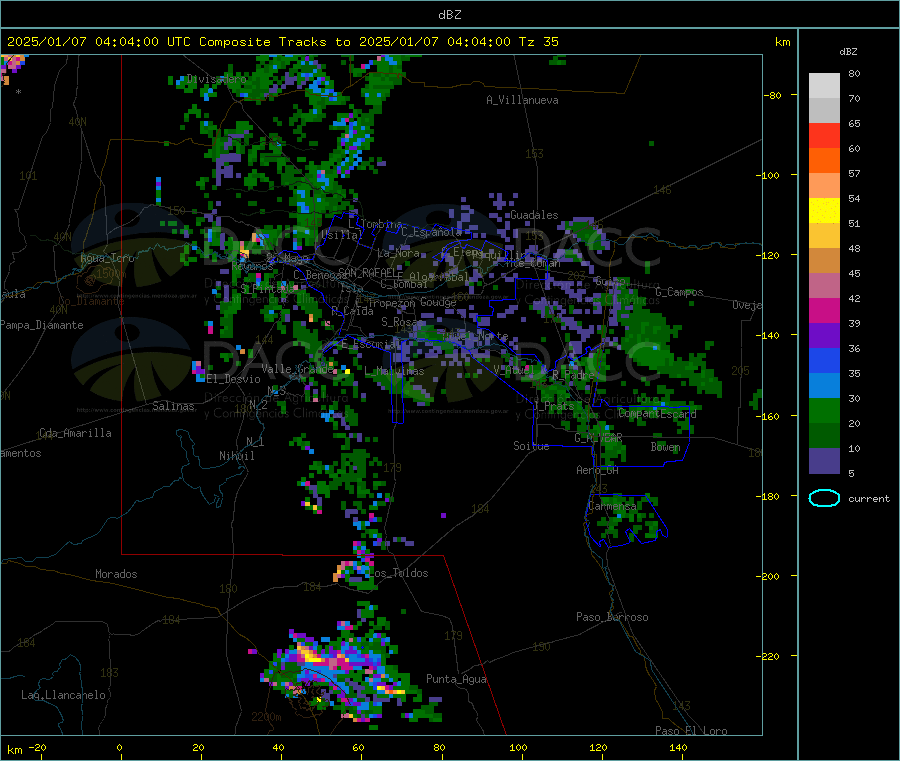The height and width of the screenshot is (761, 900).
Task: Click the Nihuil map label
Action: pyautogui.click(x=236, y=456)
